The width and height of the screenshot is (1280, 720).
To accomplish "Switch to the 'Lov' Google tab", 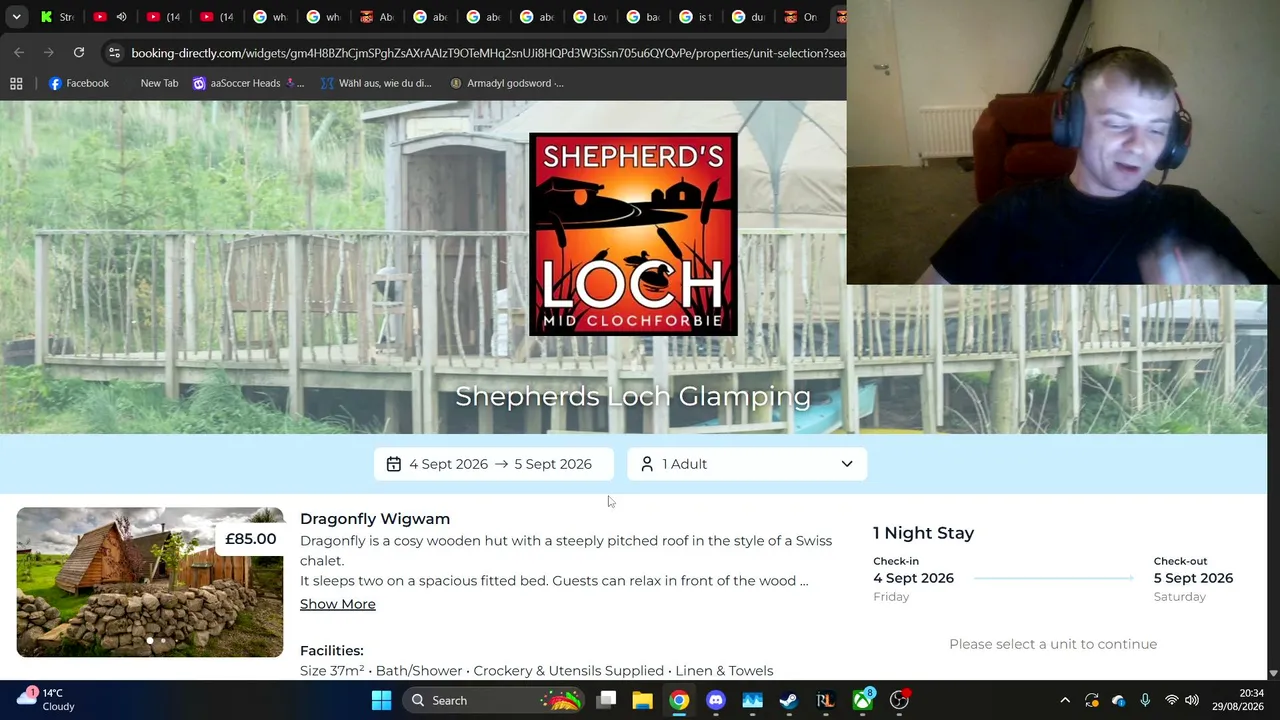I will point(590,17).
